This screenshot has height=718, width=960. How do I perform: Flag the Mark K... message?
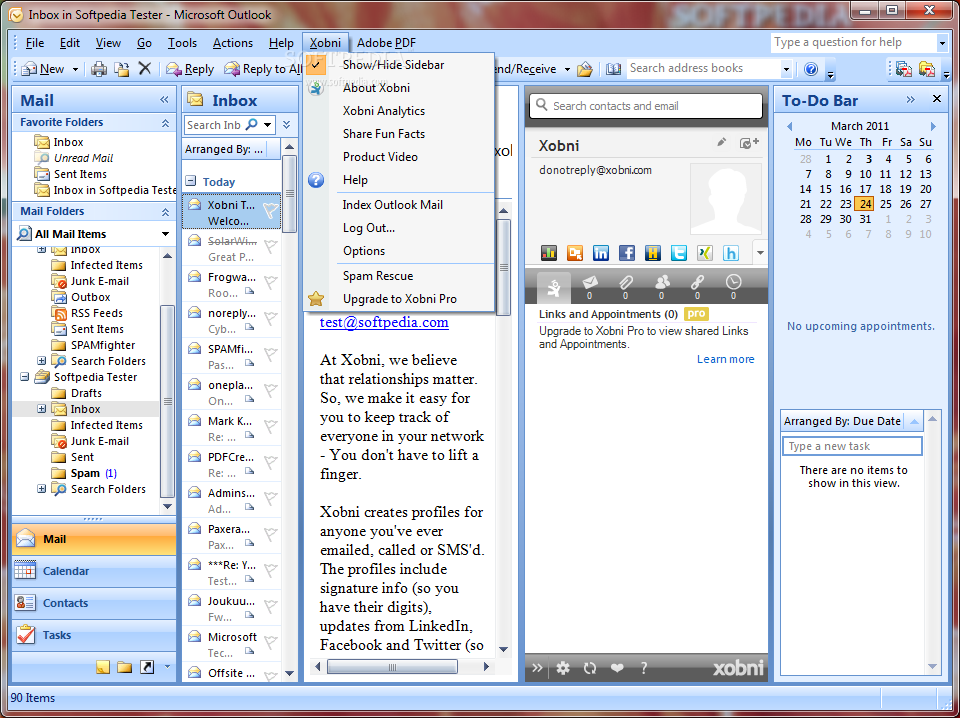pos(270,427)
